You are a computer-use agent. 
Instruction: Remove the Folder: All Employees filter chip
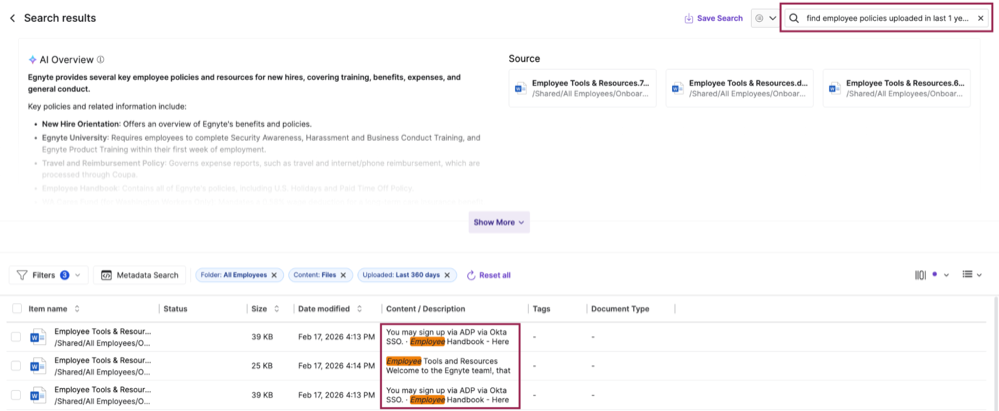(274, 275)
